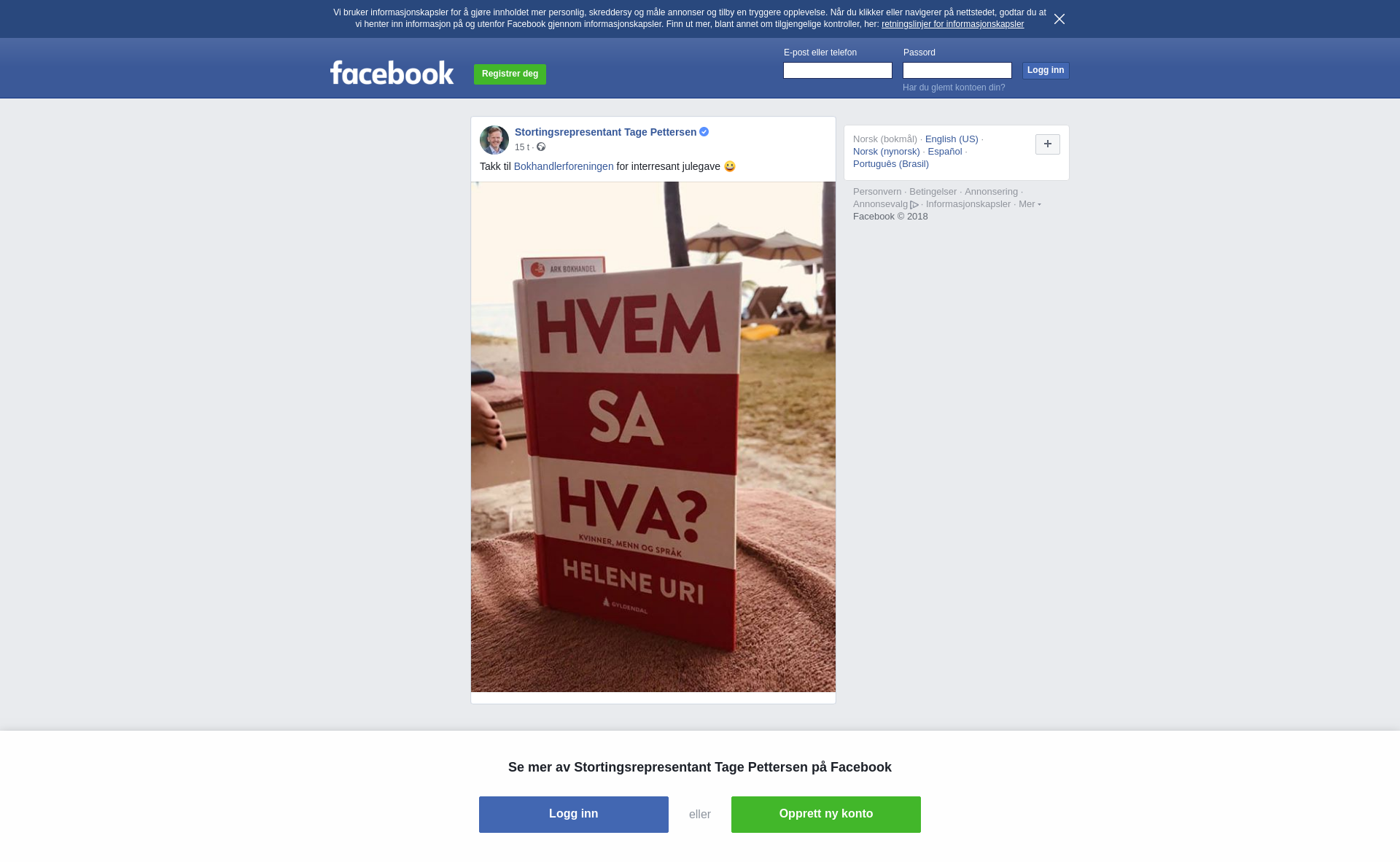Dismiss the cookie notice banner

pyautogui.click(x=1059, y=19)
